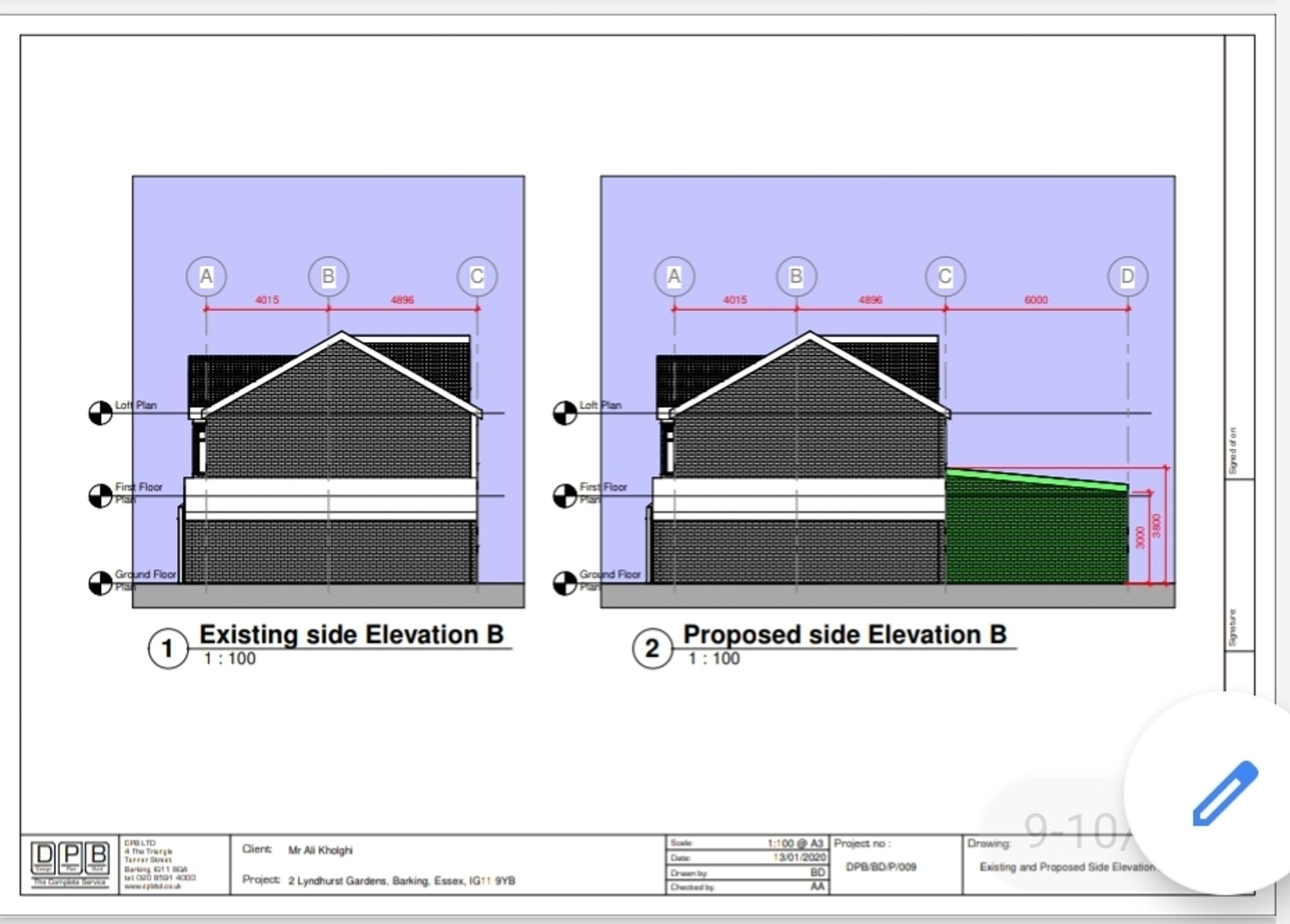Click the circled view number 1
Viewport: 1290px width, 924px height.
tap(168, 648)
